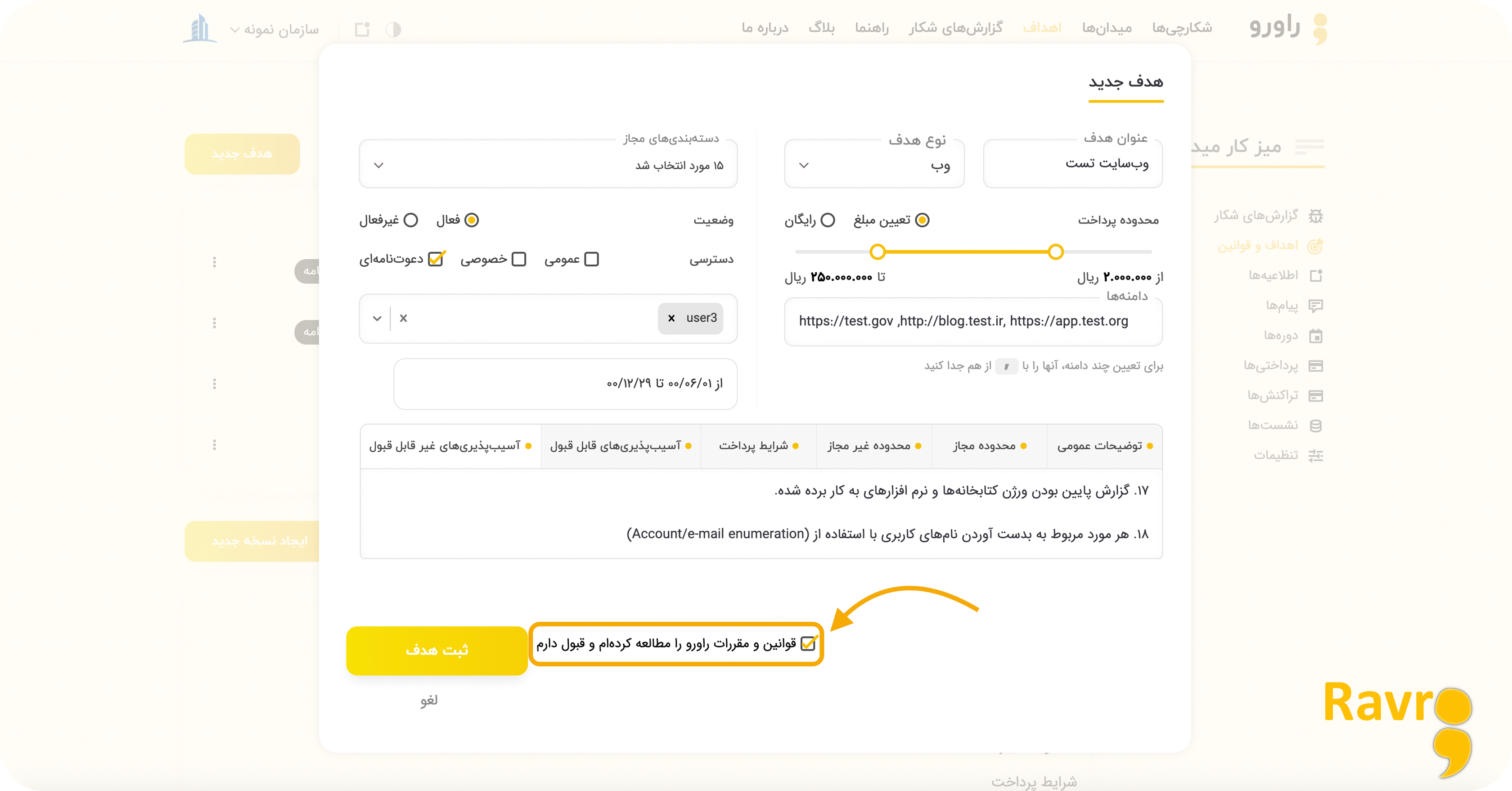Check the عمومی public access box
This screenshot has width=1512, height=791.
pos(592,259)
